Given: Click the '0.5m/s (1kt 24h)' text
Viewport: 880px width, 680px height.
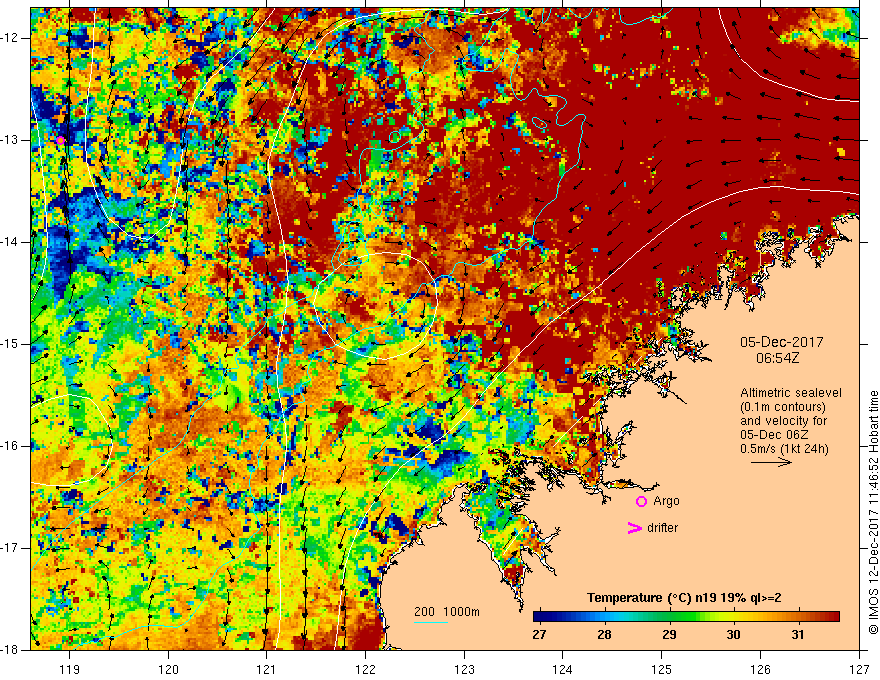Looking at the screenshot, I should click(x=784, y=449).
